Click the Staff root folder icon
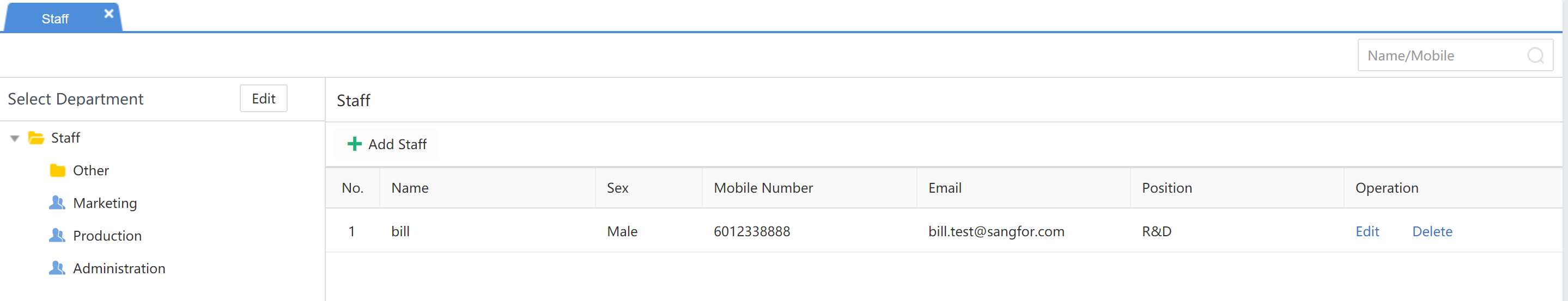The height and width of the screenshot is (301, 1568). tap(37, 138)
